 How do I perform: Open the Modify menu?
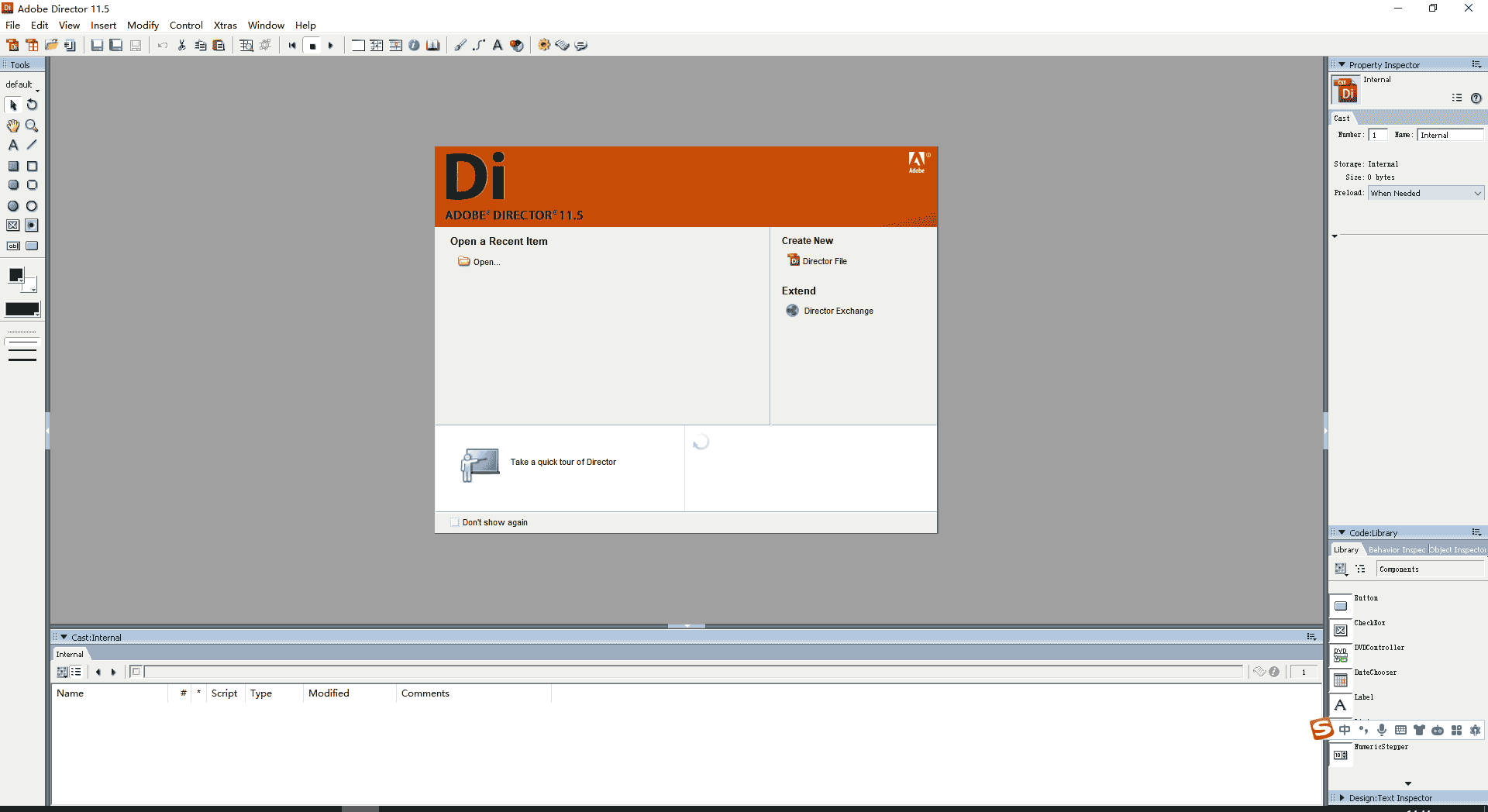(x=143, y=25)
